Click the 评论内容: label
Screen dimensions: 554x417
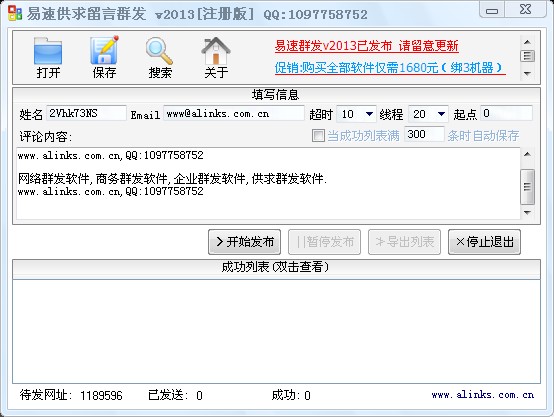pyautogui.click(x=46, y=136)
